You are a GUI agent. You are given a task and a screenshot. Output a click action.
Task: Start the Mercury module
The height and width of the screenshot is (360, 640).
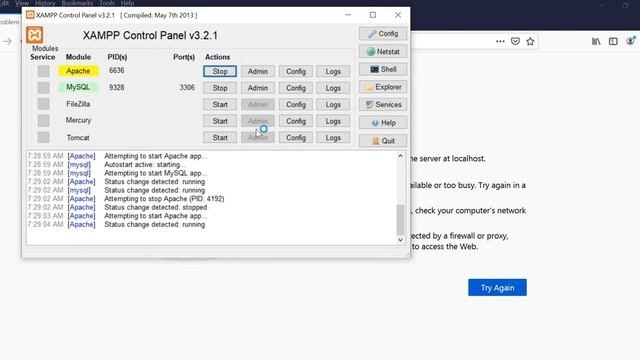click(220, 121)
